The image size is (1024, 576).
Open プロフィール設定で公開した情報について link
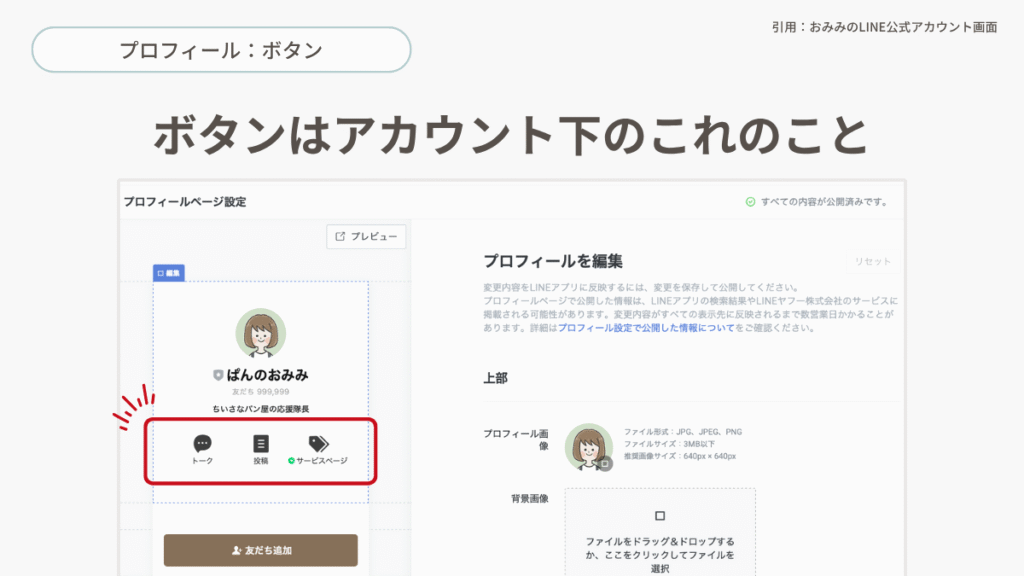click(x=645, y=328)
